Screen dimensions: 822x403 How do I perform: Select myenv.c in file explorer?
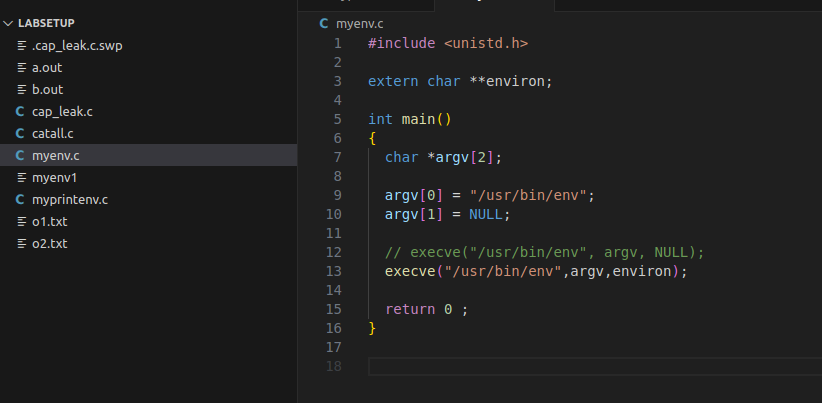(148, 156)
